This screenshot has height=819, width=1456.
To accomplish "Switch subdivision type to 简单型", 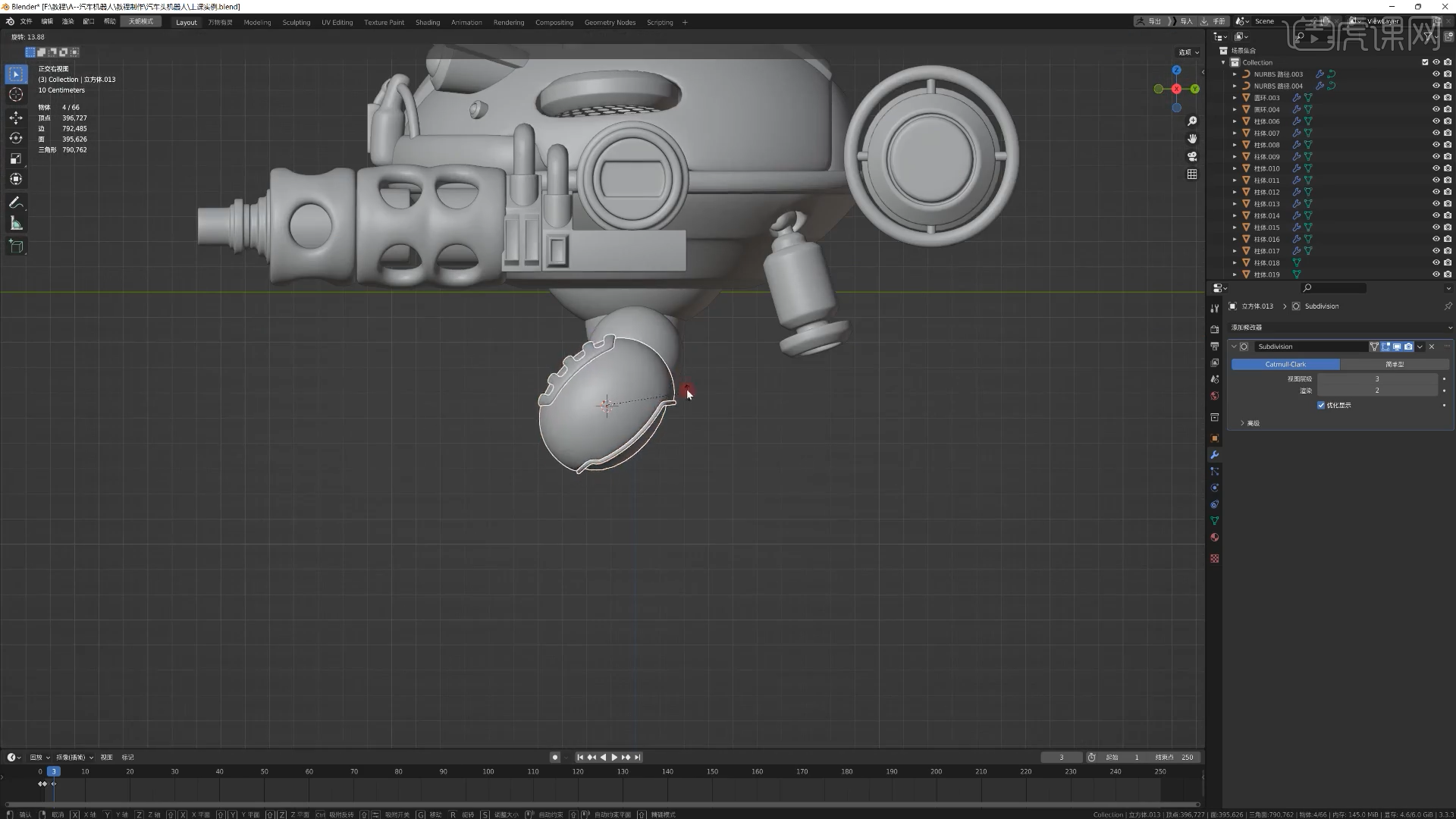I will (x=1395, y=364).
